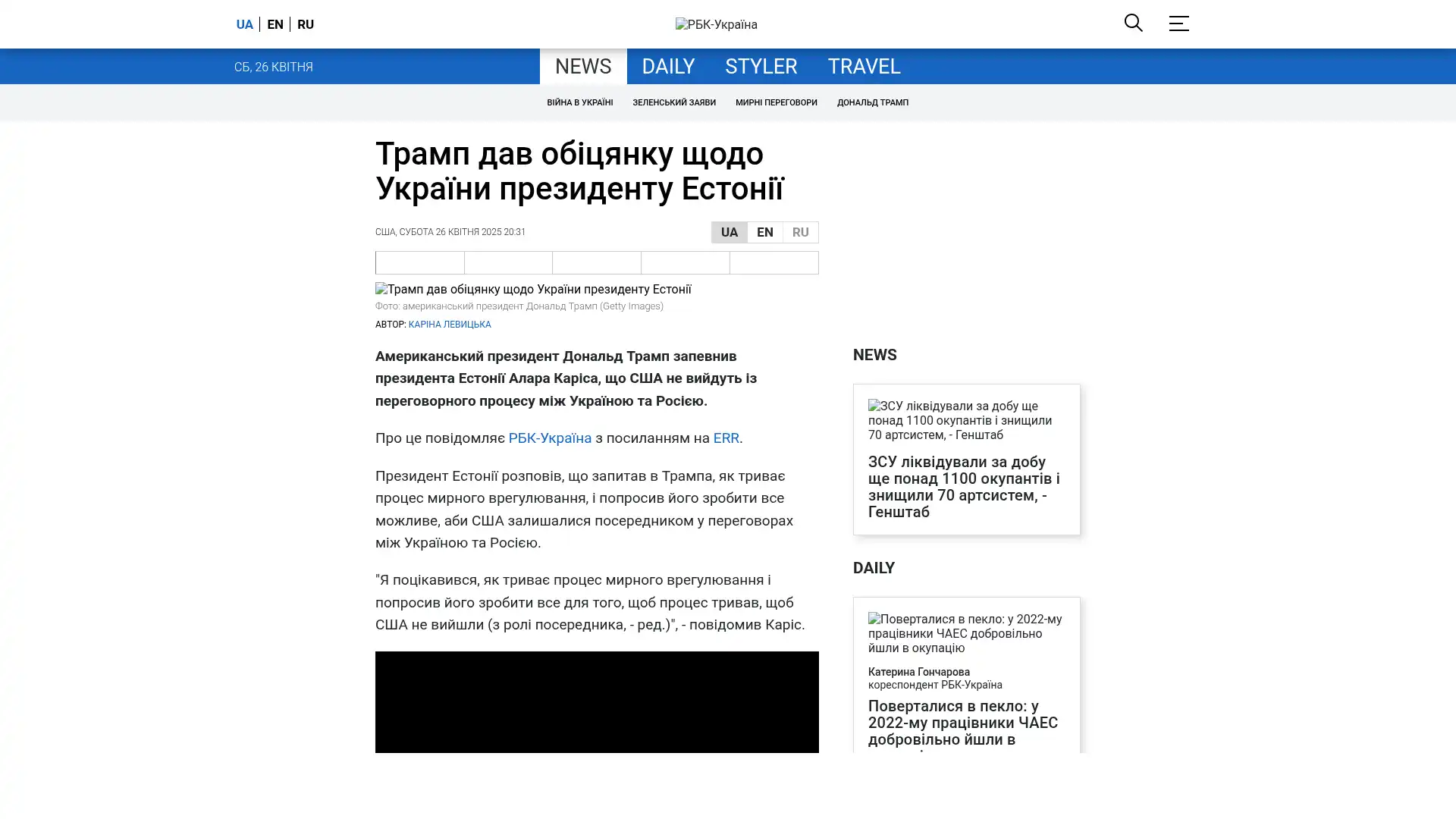Click РБК-Україна link in article text

tap(549, 438)
